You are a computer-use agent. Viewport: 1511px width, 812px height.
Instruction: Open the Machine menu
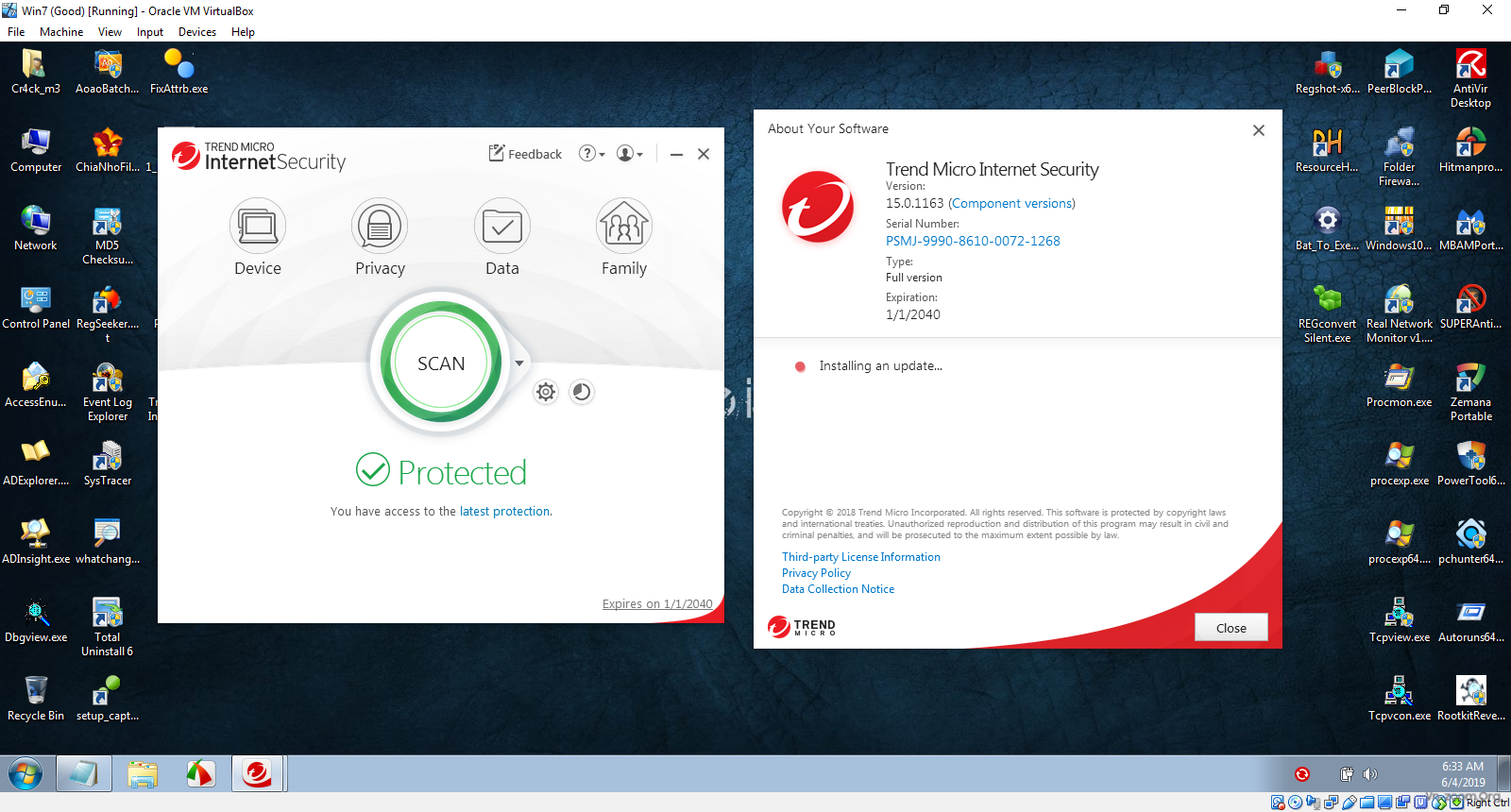pos(61,32)
